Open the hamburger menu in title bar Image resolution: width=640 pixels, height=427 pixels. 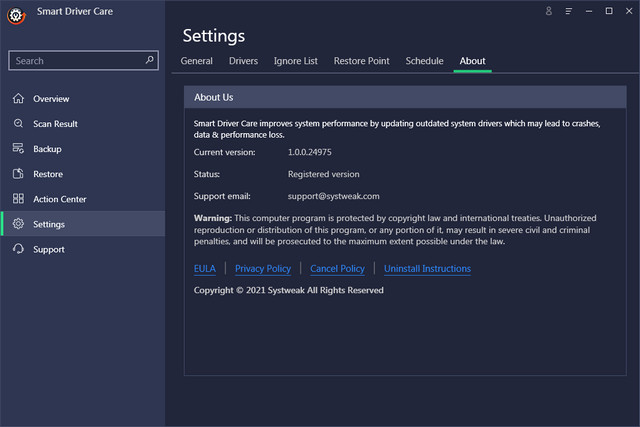coord(569,11)
